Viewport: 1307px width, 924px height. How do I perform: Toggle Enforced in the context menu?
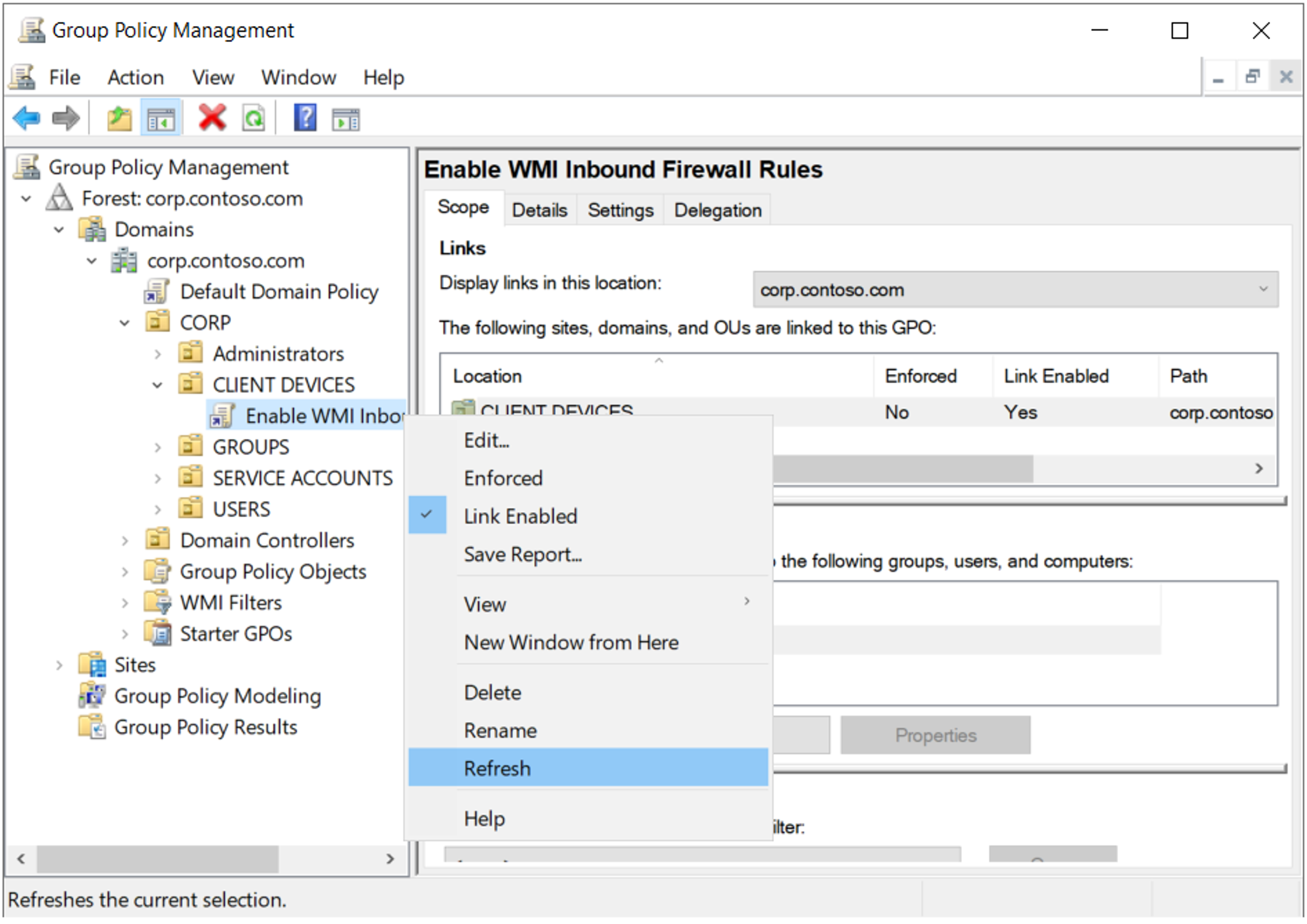coord(588,478)
